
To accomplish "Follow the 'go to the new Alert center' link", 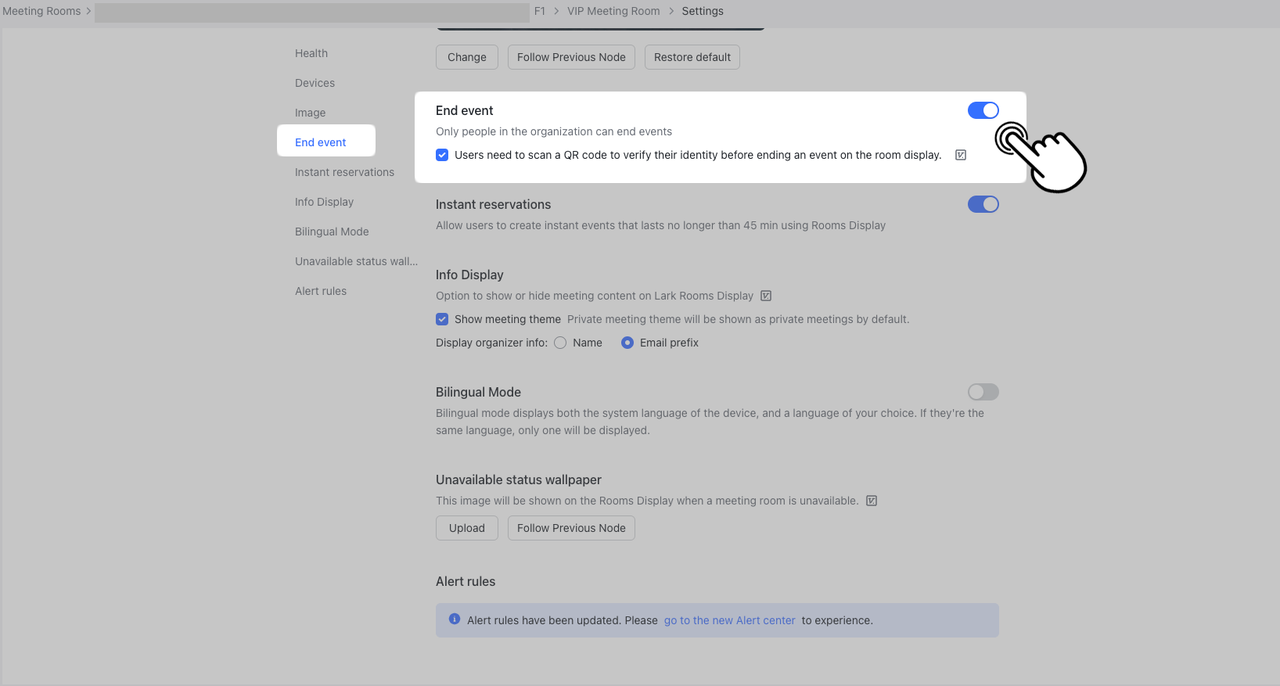I will pyautogui.click(x=729, y=620).
